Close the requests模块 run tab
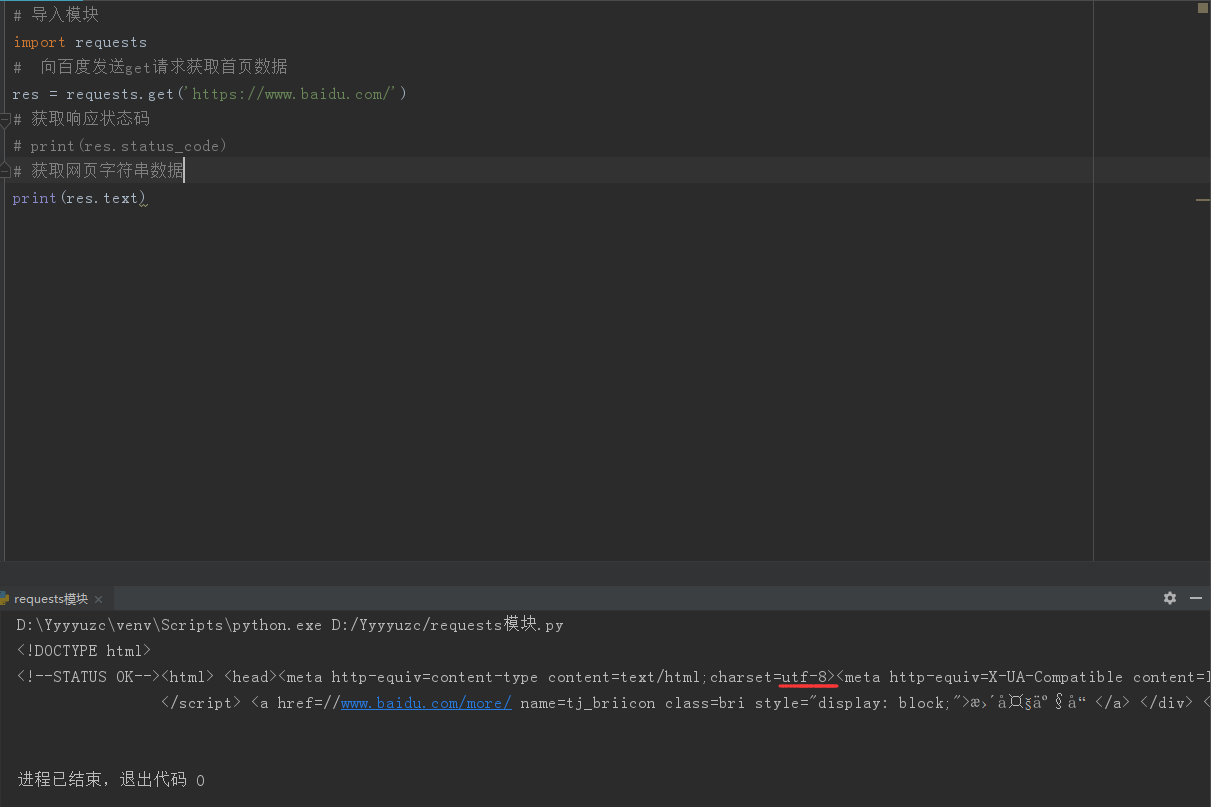This screenshot has width=1211, height=807. click(x=98, y=599)
